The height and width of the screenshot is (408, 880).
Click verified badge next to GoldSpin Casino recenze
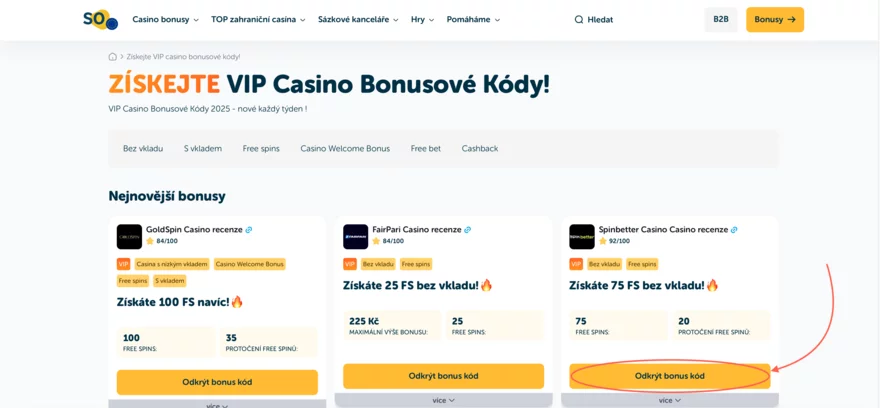coord(249,230)
